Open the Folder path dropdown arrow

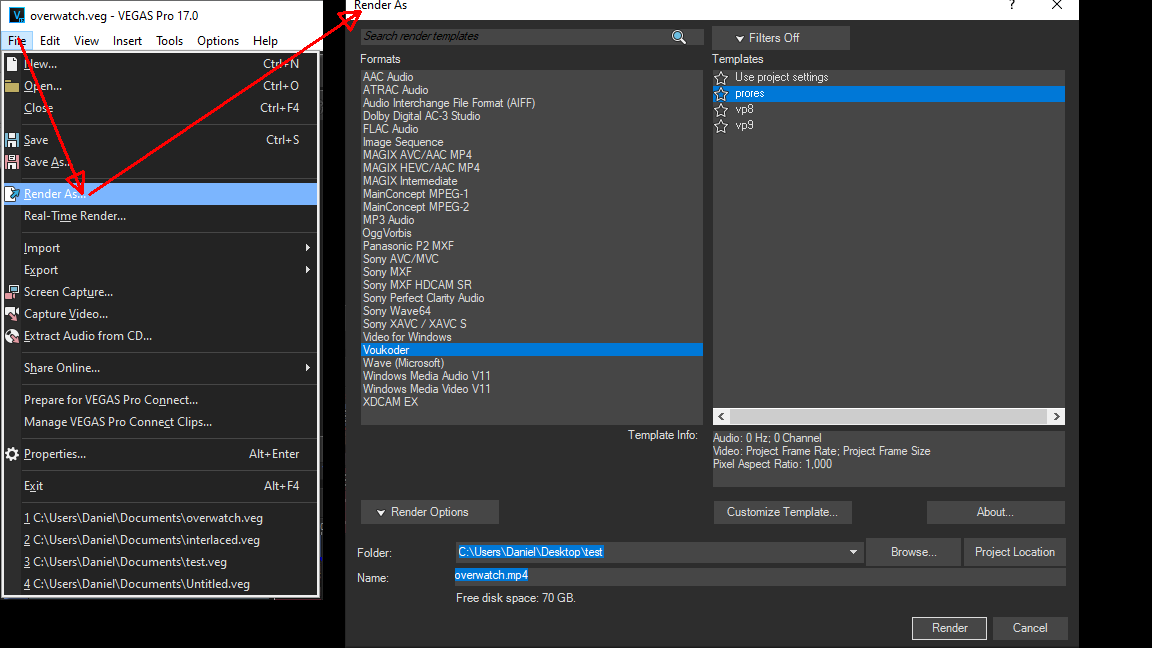tap(853, 552)
